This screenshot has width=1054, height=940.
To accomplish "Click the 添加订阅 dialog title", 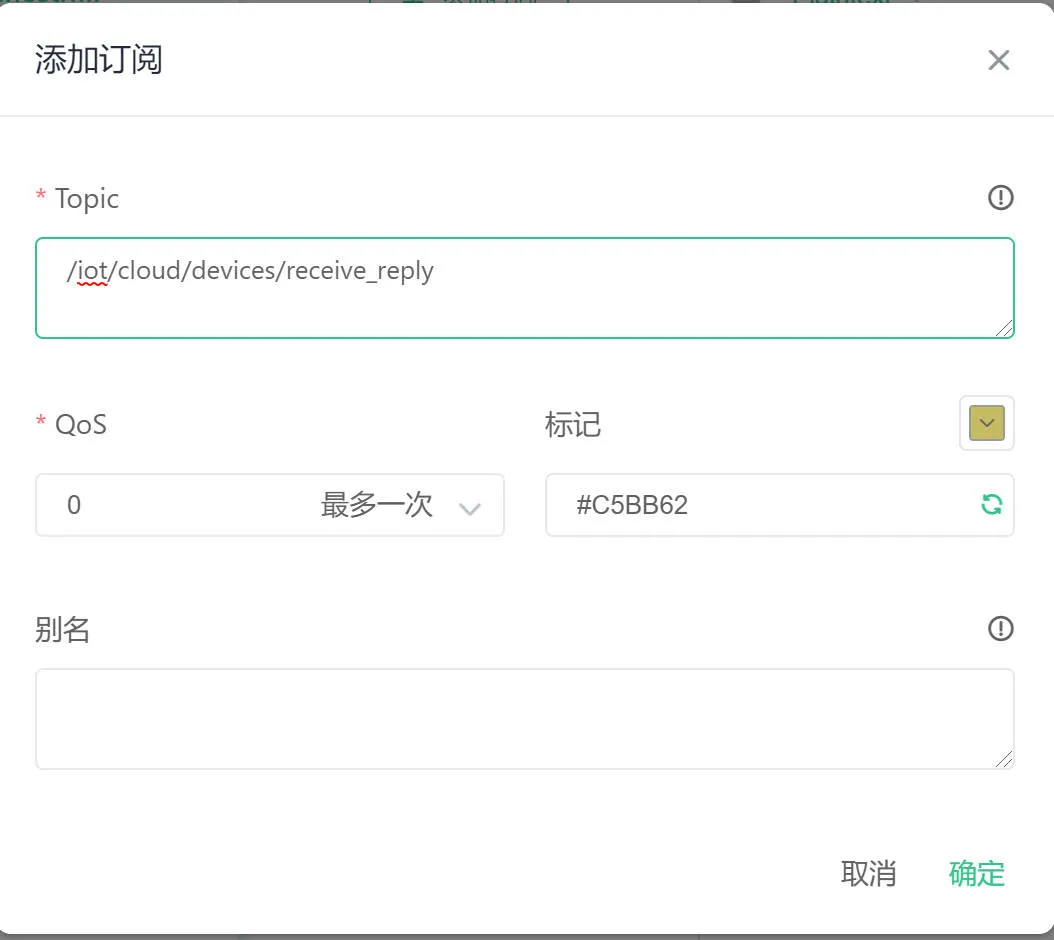I will [99, 59].
